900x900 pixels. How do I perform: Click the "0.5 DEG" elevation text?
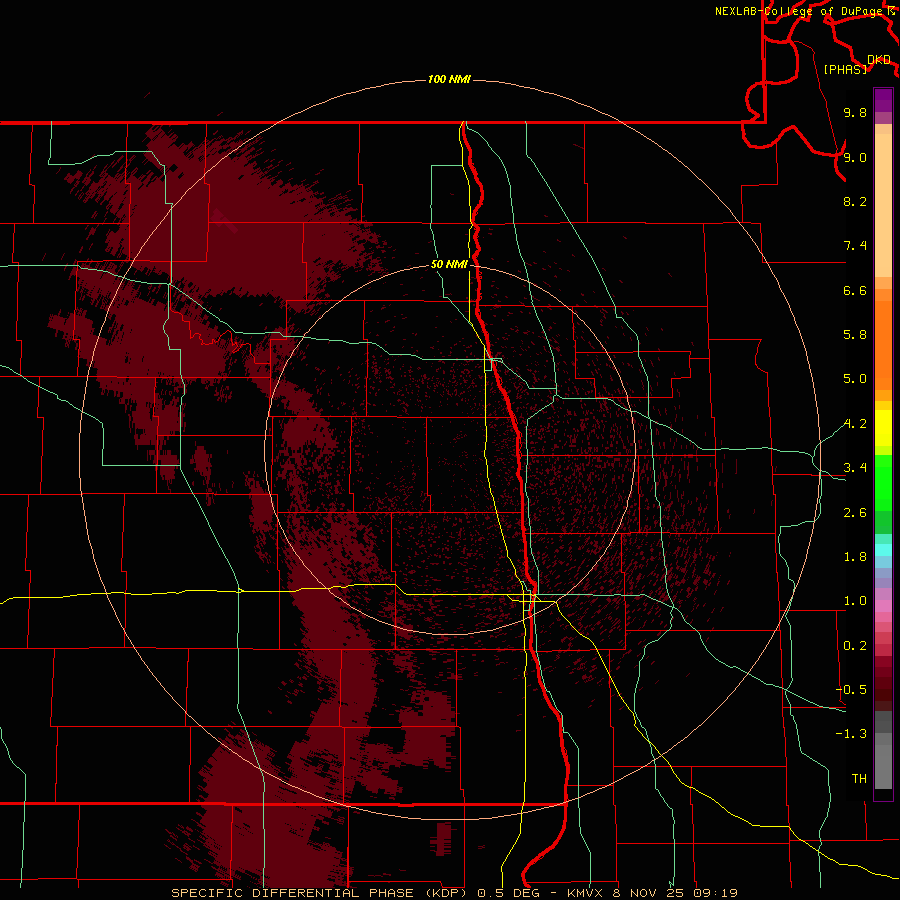pyautogui.click(x=511, y=893)
